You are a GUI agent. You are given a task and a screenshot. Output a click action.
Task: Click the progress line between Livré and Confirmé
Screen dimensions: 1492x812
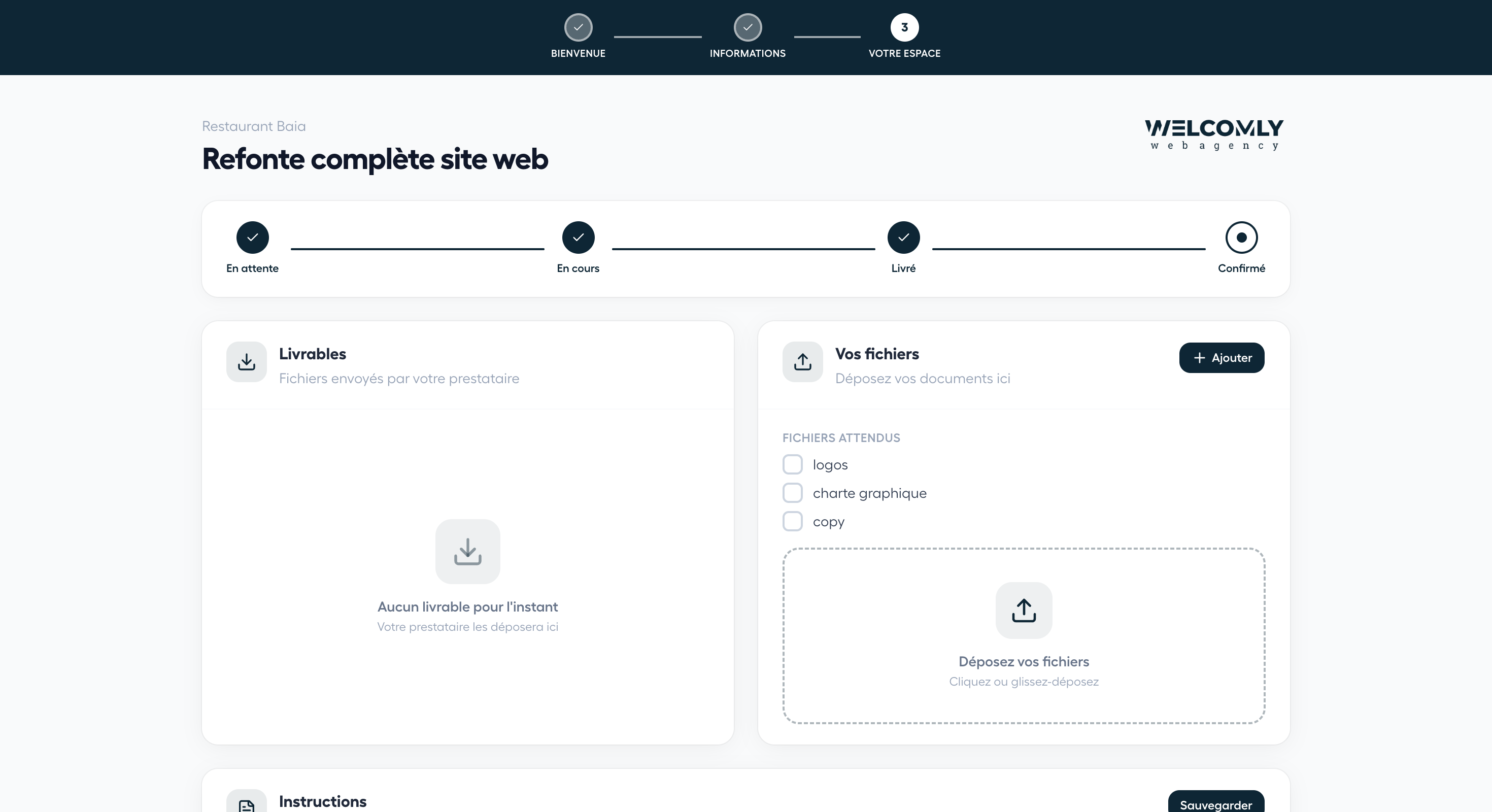1069,249
